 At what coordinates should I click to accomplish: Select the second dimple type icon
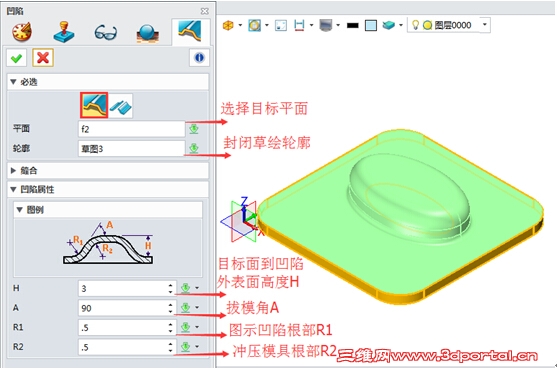coord(121,106)
